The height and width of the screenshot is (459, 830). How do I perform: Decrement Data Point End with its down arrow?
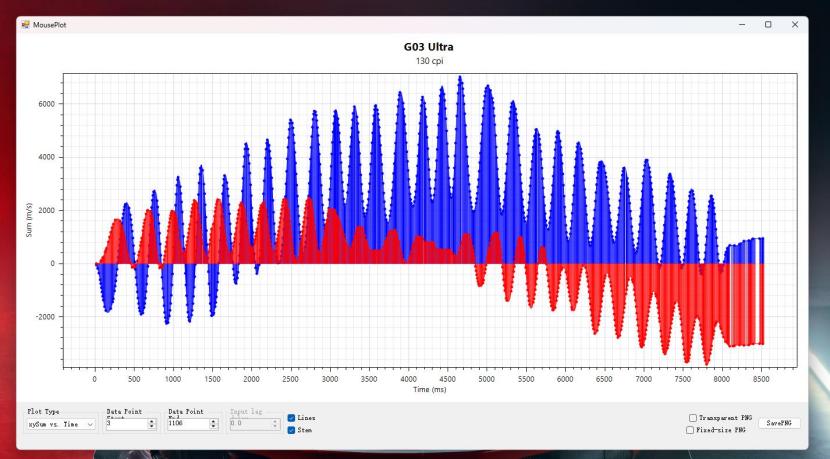click(x=213, y=427)
